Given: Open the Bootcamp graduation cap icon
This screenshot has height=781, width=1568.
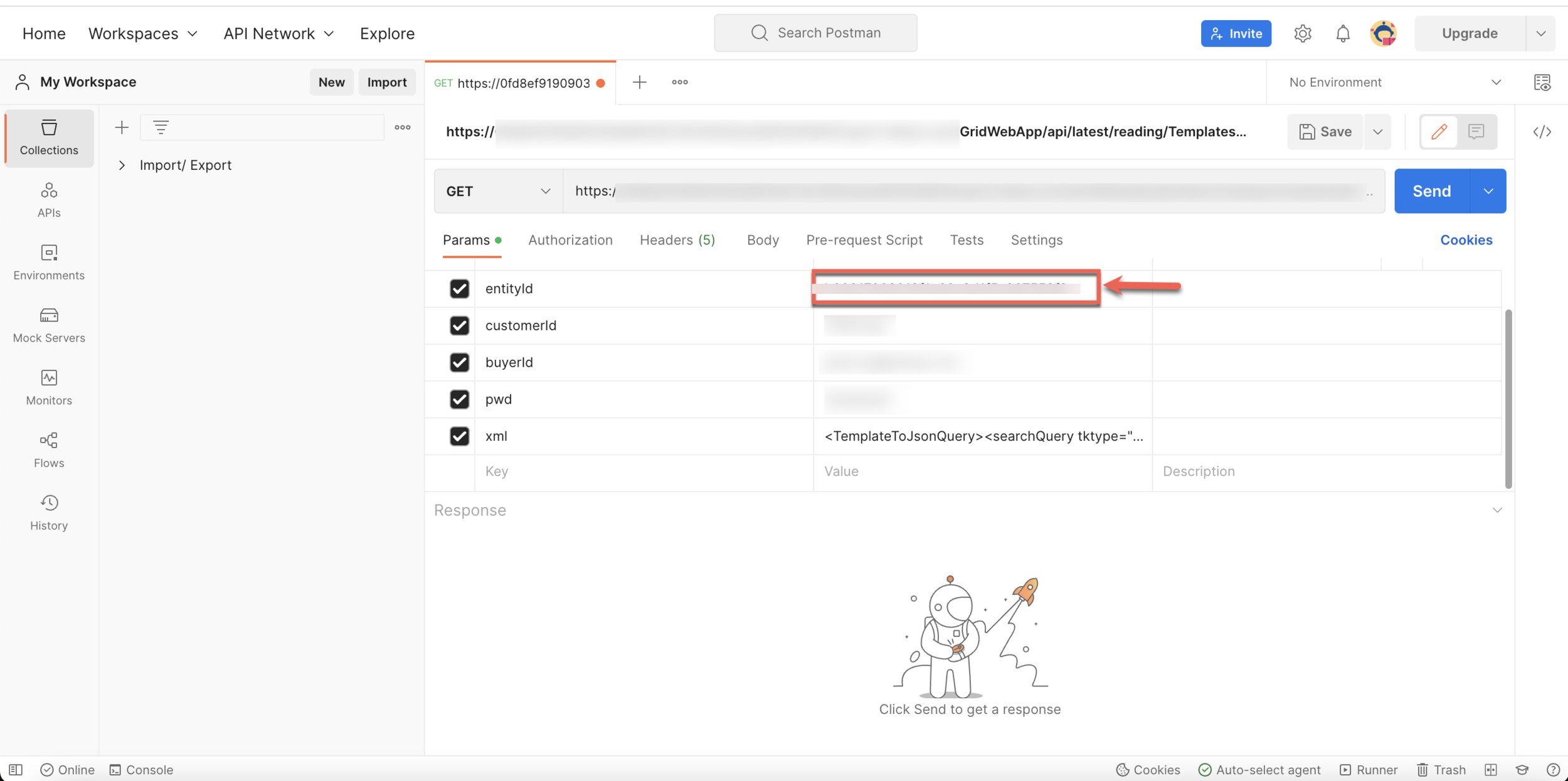Looking at the screenshot, I should click(x=1522, y=770).
